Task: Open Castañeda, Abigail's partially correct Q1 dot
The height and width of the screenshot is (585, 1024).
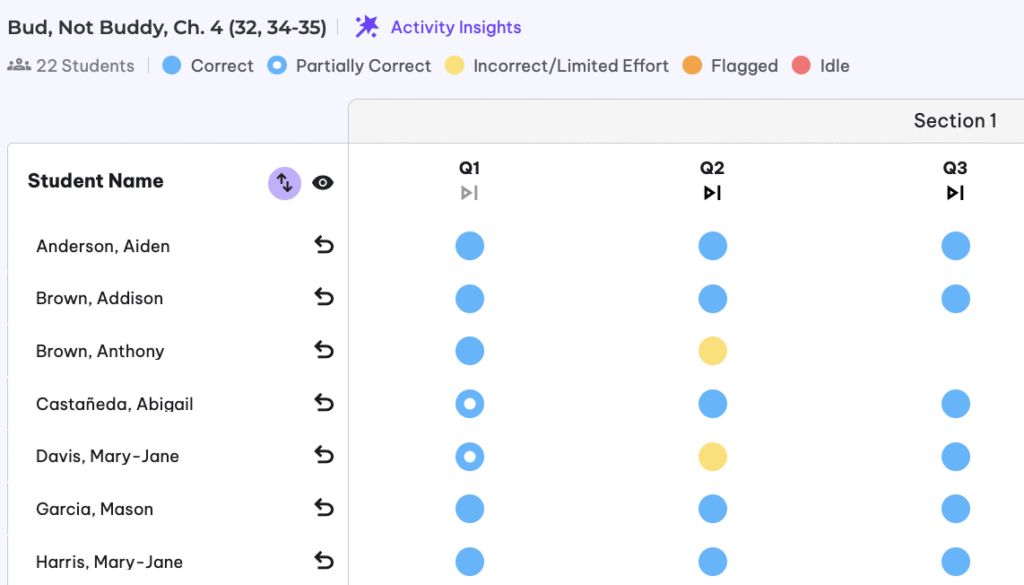Action: (x=470, y=404)
